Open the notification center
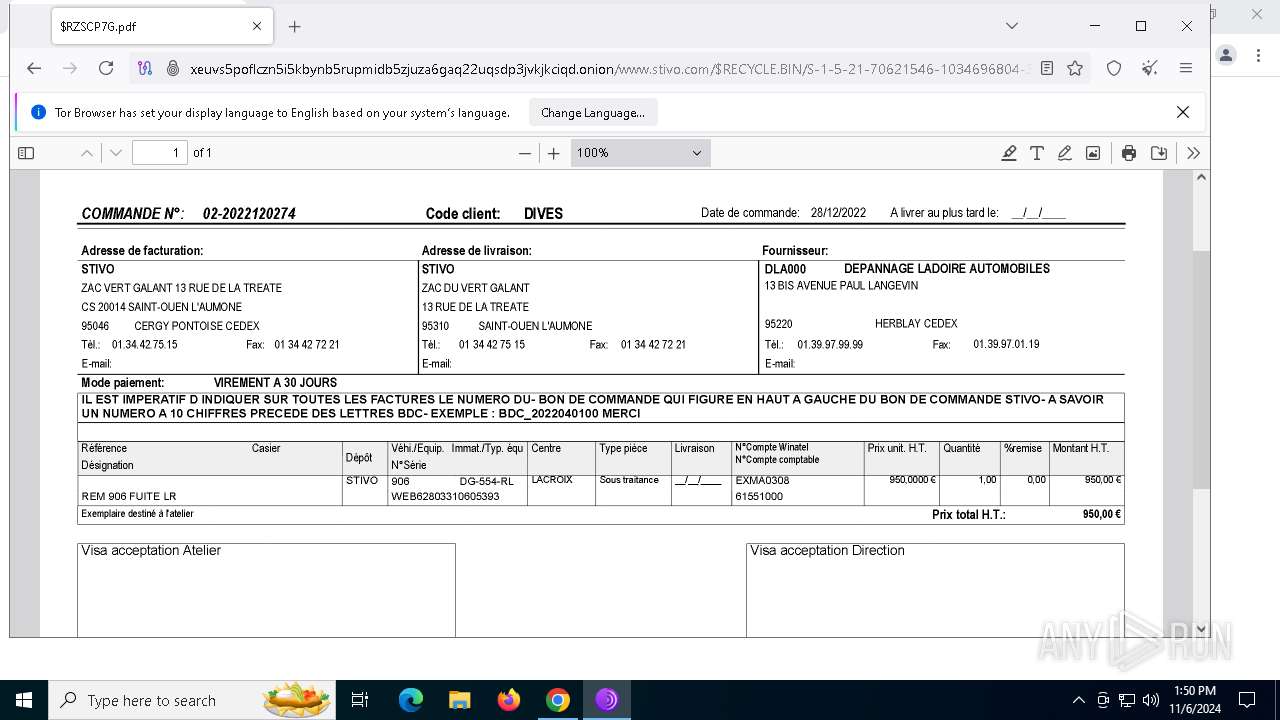 1247,700
